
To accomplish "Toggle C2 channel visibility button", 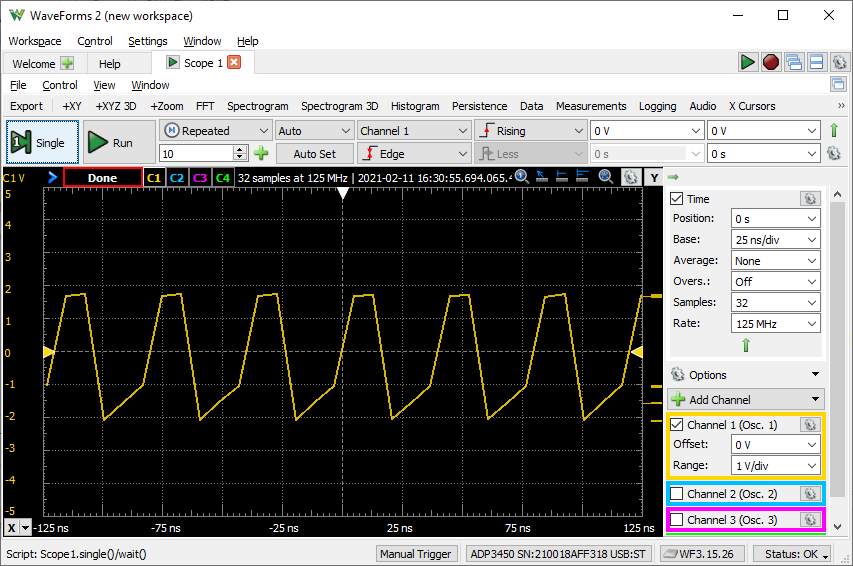I will pyautogui.click(x=177, y=178).
